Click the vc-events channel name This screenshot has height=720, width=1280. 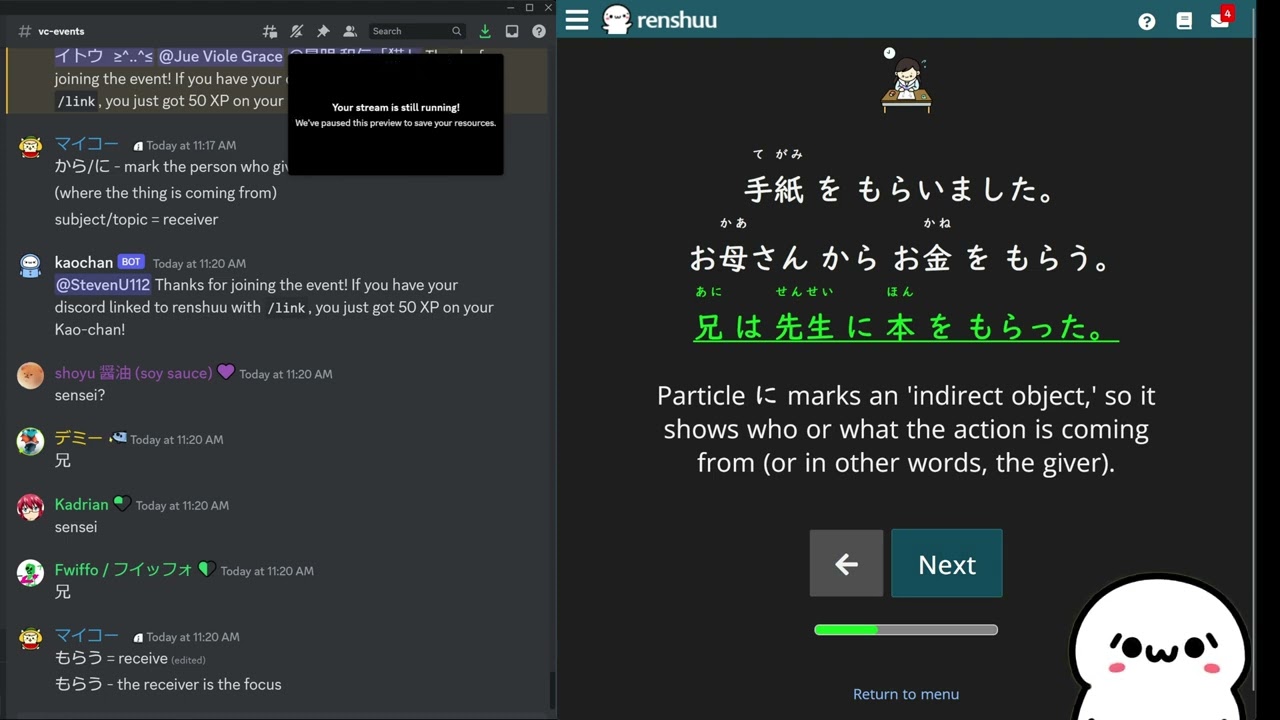click(x=61, y=31)
